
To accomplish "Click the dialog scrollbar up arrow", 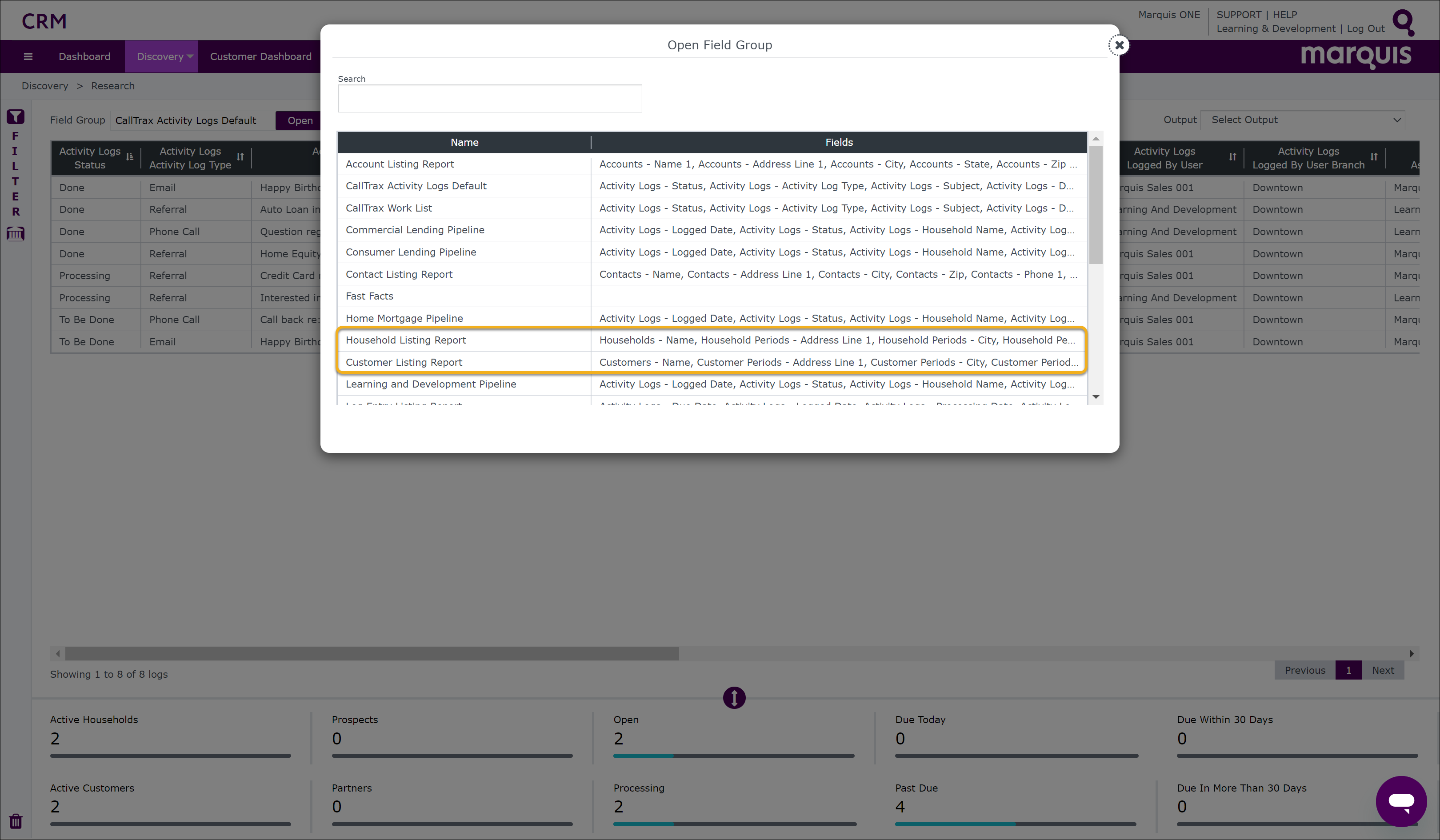I will coord(1096,139).
